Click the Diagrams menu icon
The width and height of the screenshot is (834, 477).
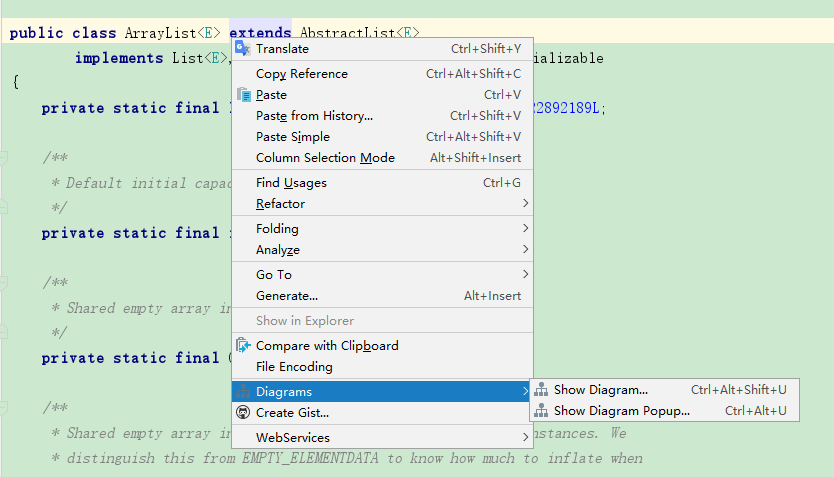coord(243,391)
